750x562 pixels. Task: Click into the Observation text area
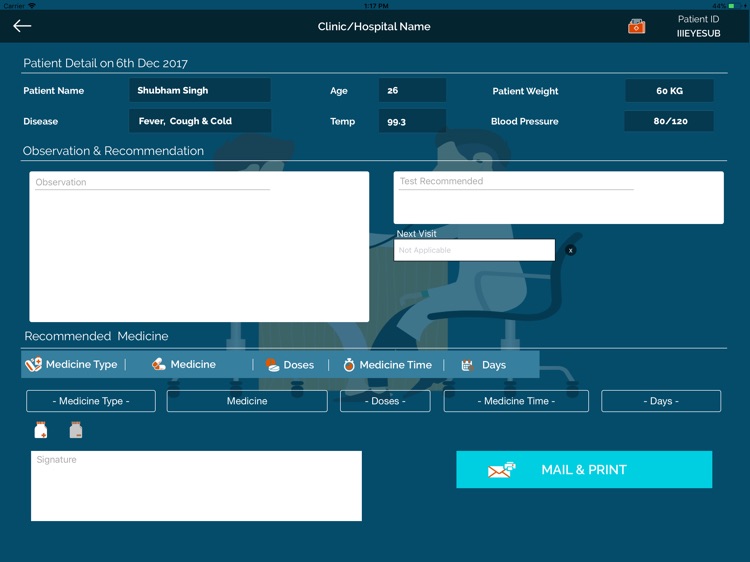pyautogui.click(x=199, y=246)
